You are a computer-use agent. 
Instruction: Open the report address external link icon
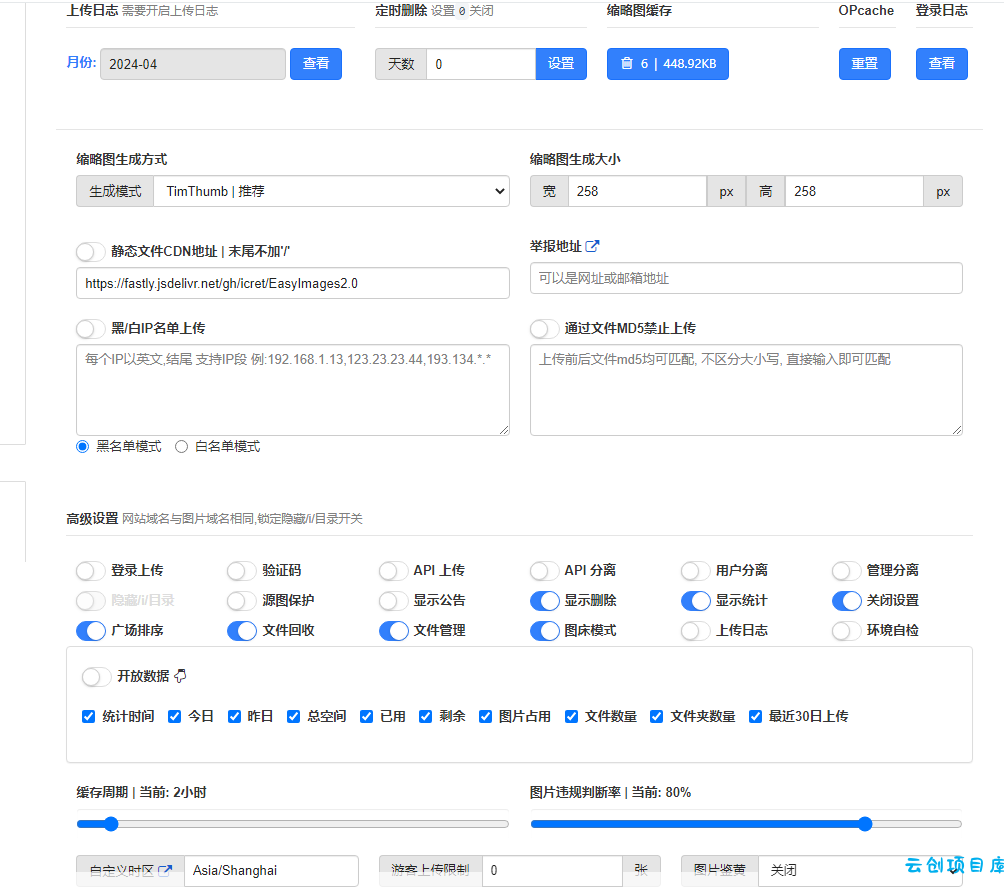pyautogui.click(x=592, y=246)
